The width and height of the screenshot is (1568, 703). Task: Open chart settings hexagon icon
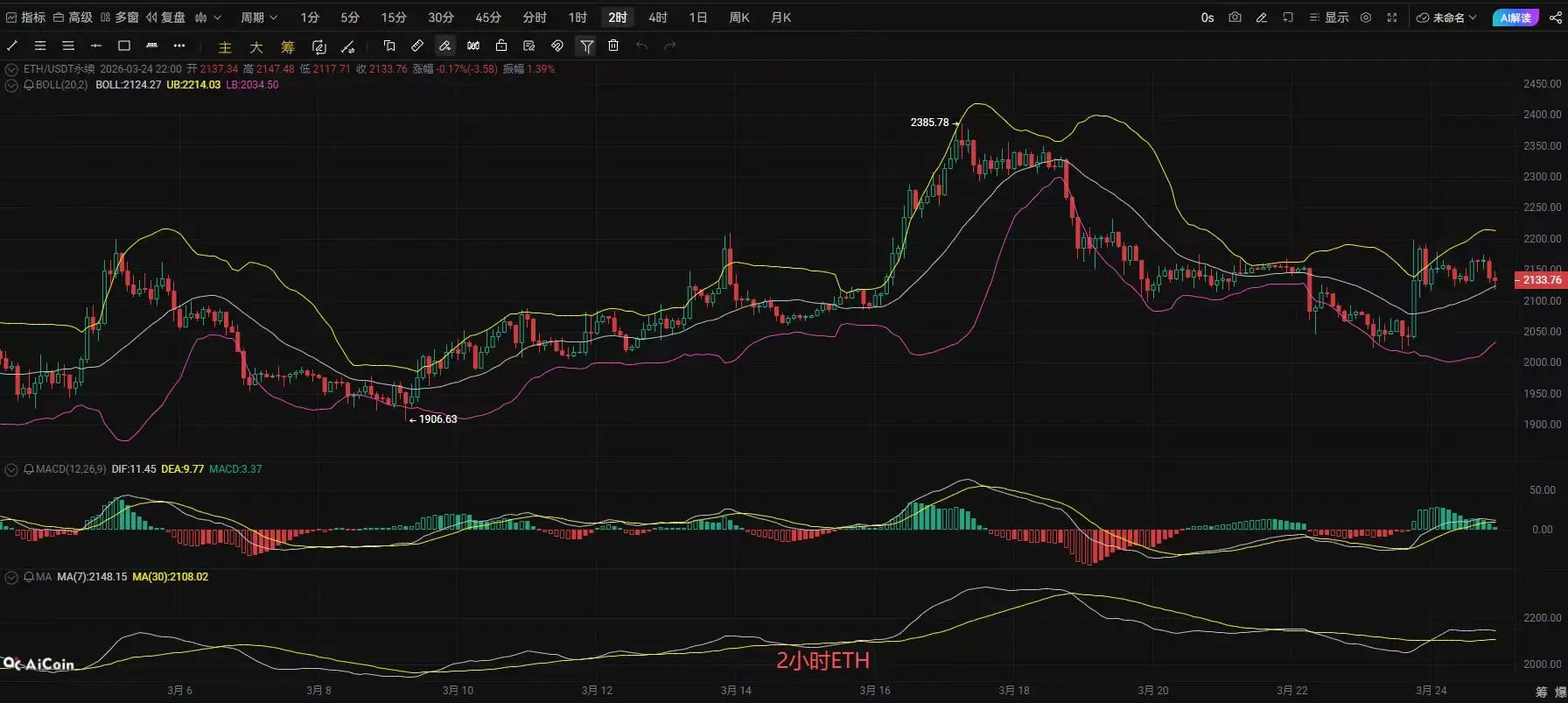click(x=1366, y=18)
